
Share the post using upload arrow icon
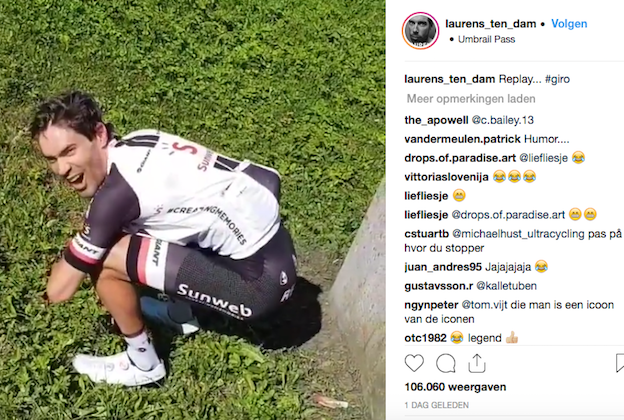click(476, 363)
